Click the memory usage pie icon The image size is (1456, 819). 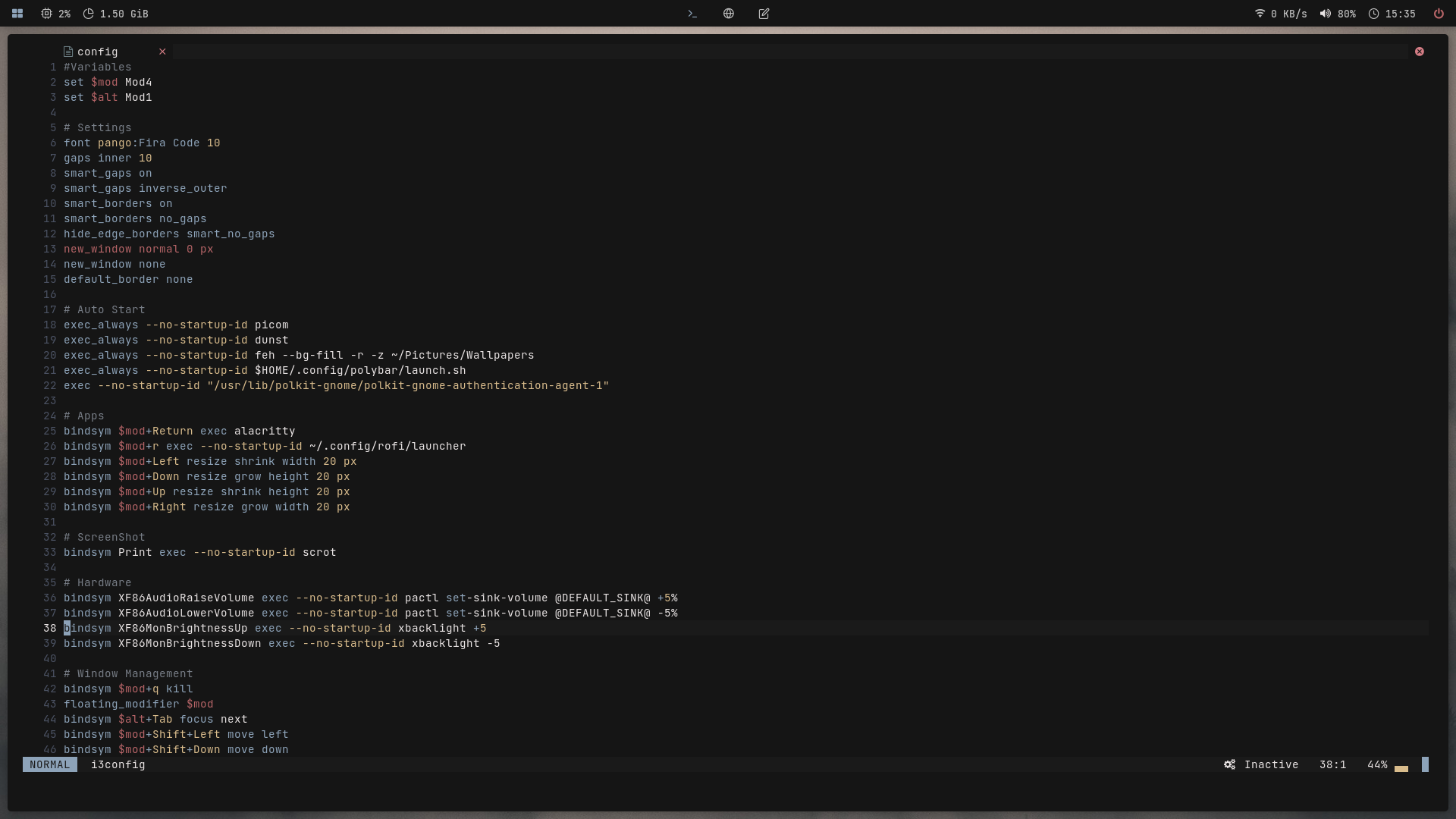89,14
